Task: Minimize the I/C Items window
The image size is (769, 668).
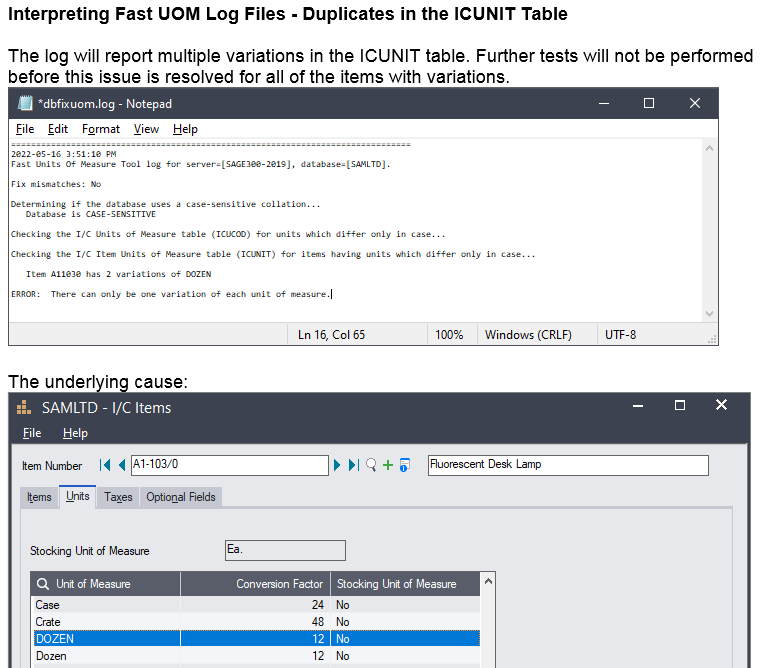Action: coord(638,406)
